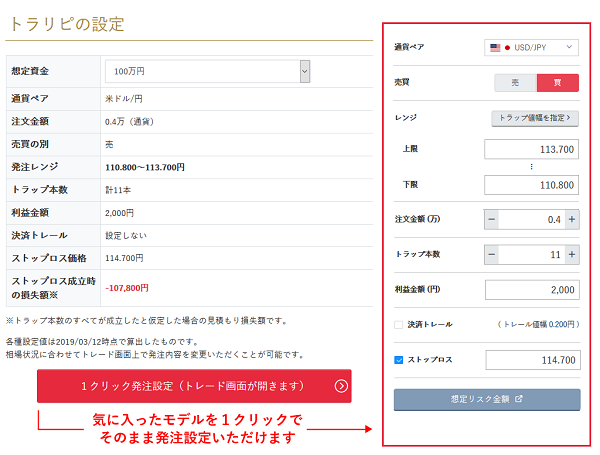Click the 0.4万（通貨） value text
Image resolution: width=600 pixels, height=455 pixels.
(x=129, y=122)
